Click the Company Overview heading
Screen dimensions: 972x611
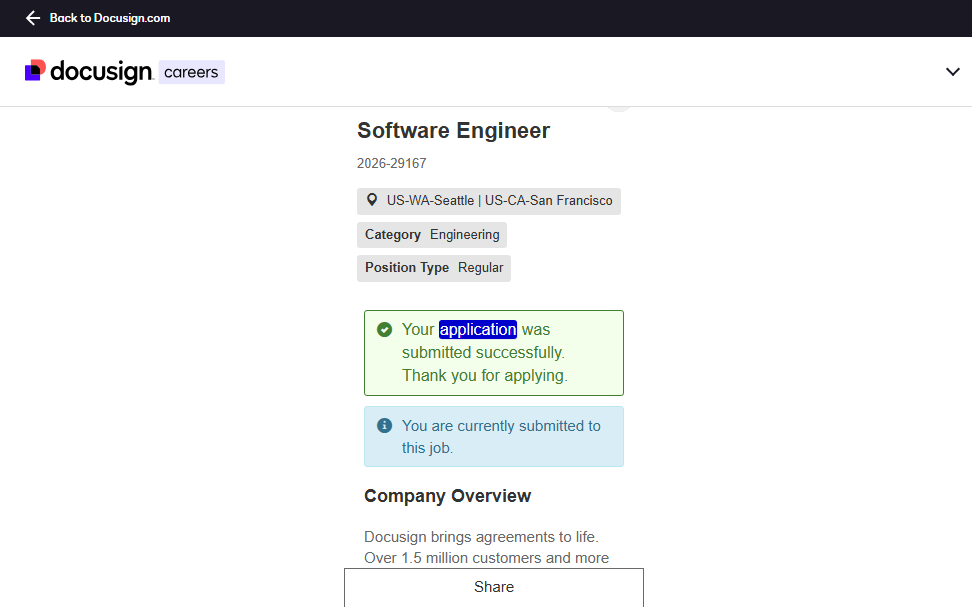click(x=447, y=496)
